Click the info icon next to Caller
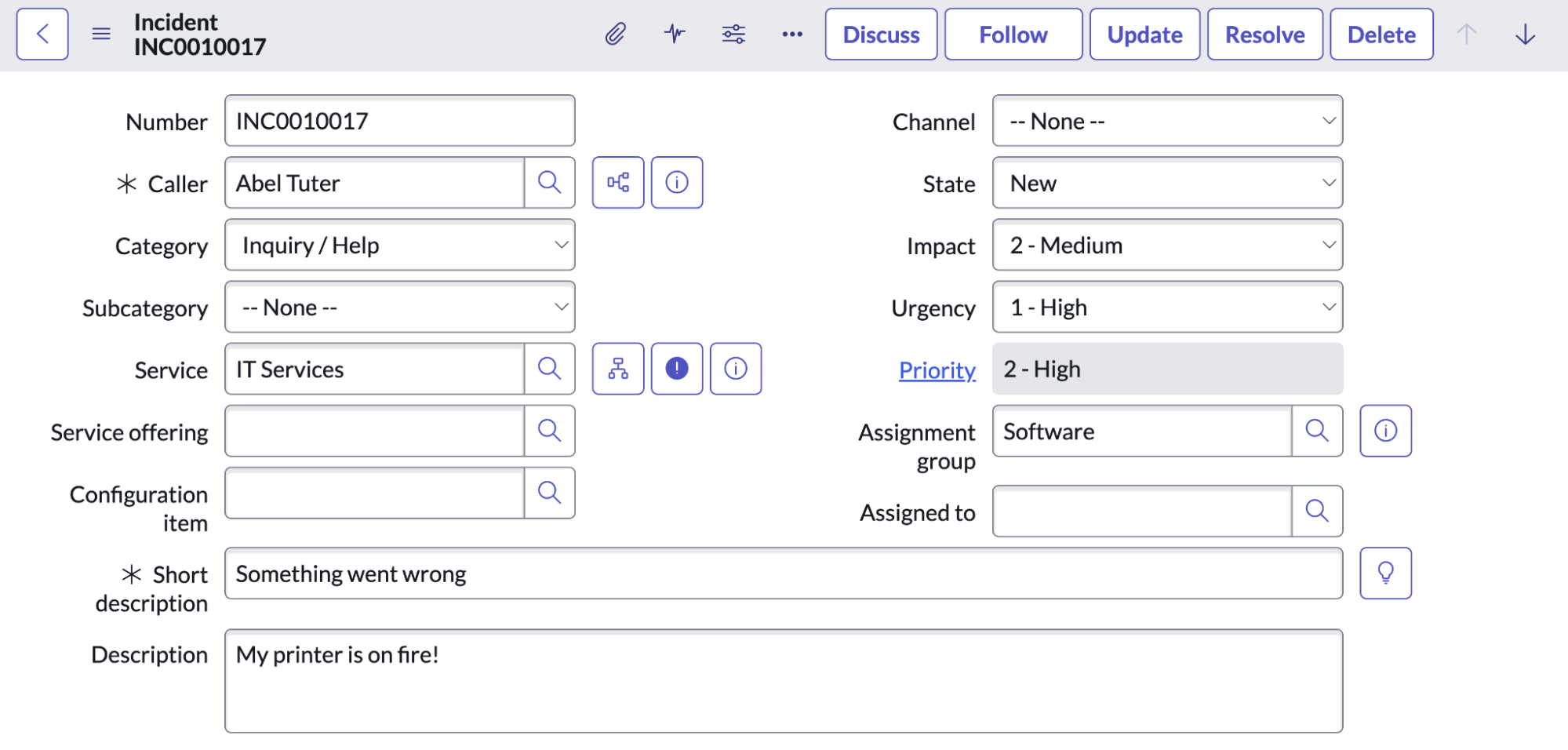 point(676,182)
